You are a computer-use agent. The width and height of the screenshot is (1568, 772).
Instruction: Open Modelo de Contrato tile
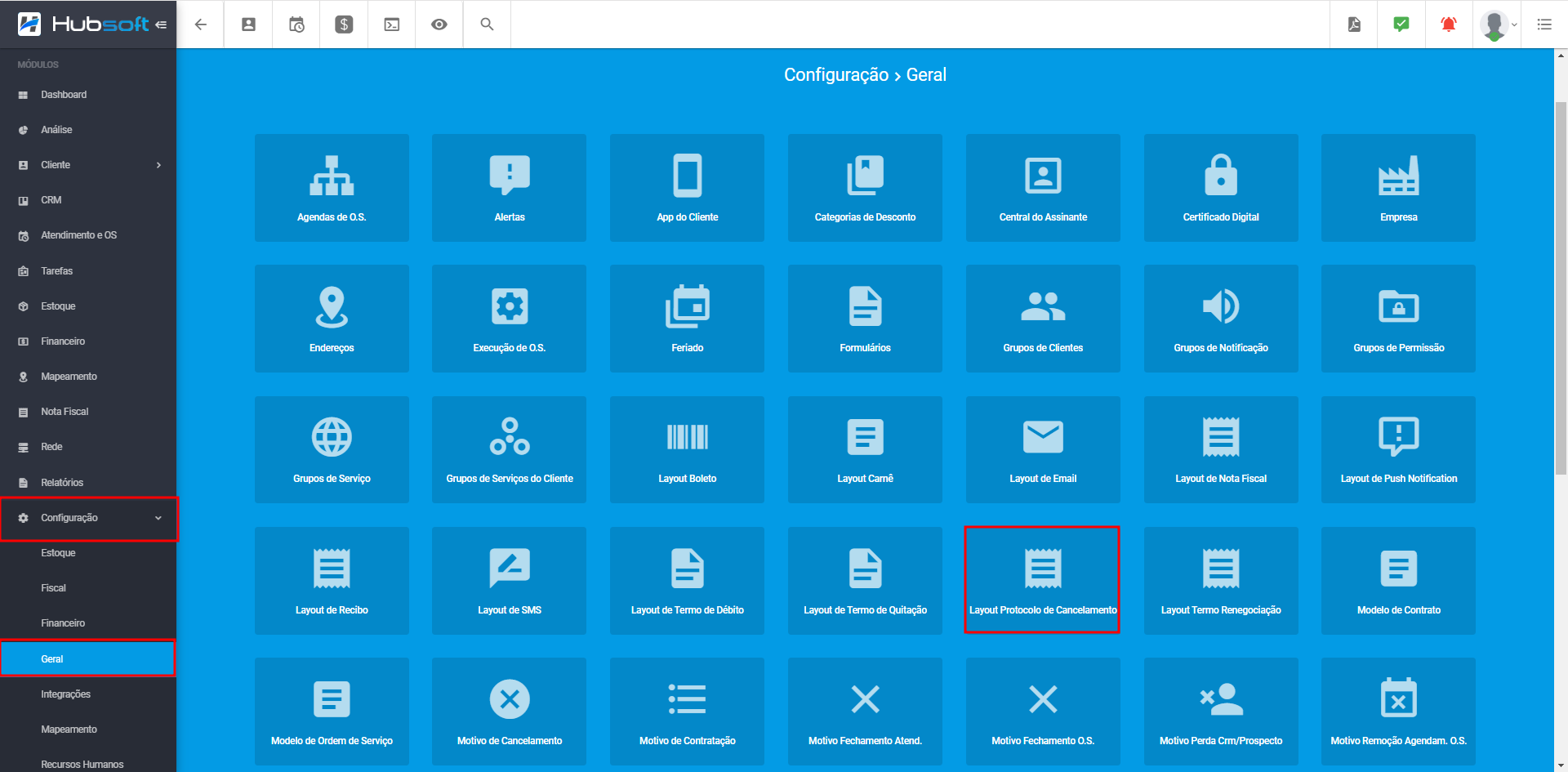click(1399, 581)
